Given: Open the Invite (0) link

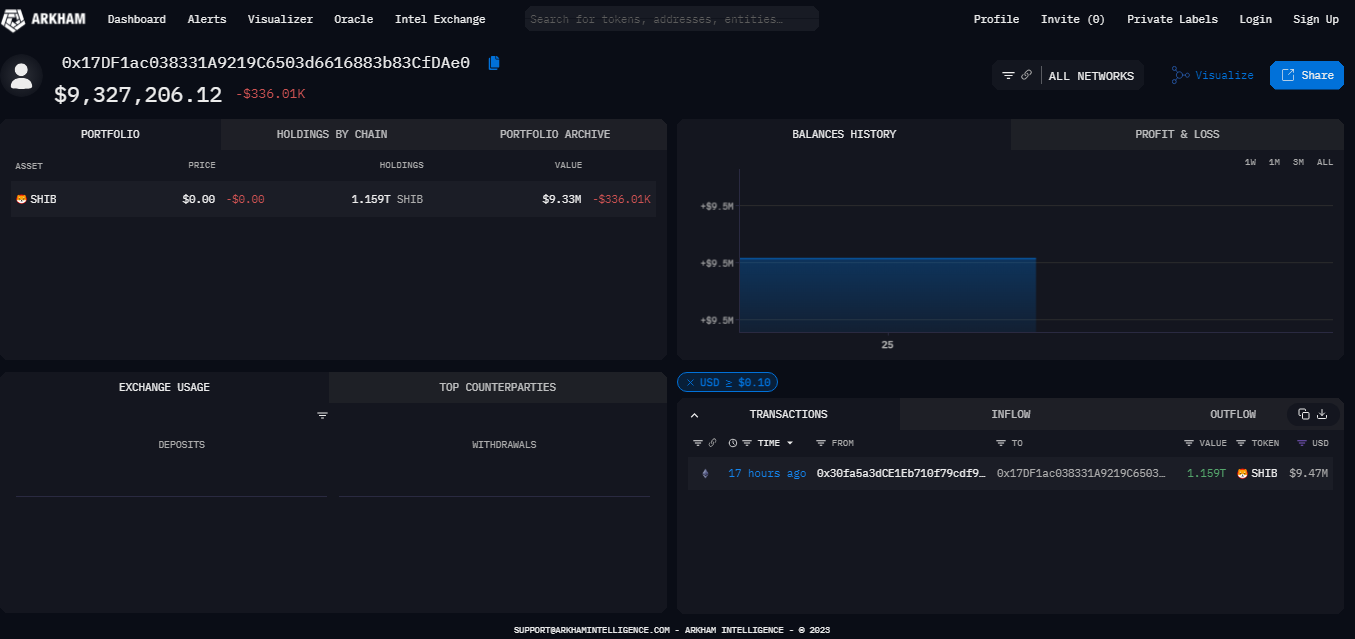Looking at the screenshot, I should coord(1073,19).
